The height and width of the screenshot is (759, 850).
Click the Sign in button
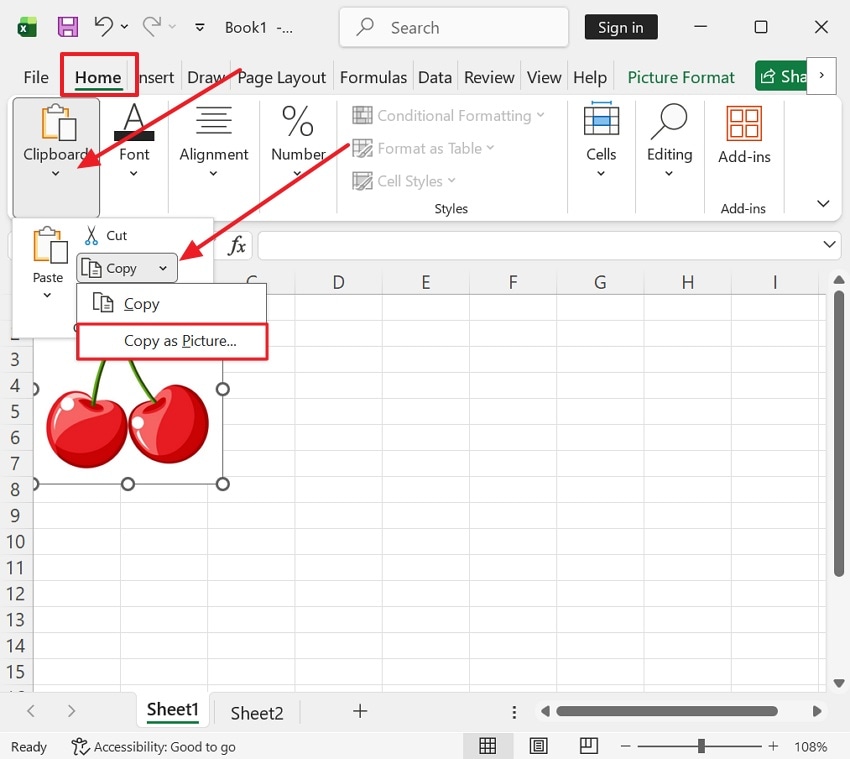pyautogui.click(x=620, y=27)
